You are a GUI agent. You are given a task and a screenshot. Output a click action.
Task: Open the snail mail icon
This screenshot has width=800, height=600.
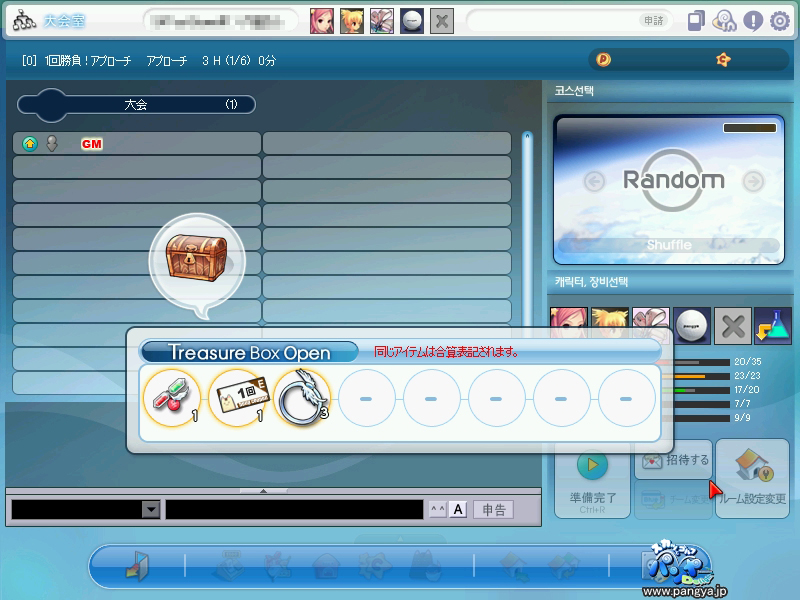click(x=724, y=21)
